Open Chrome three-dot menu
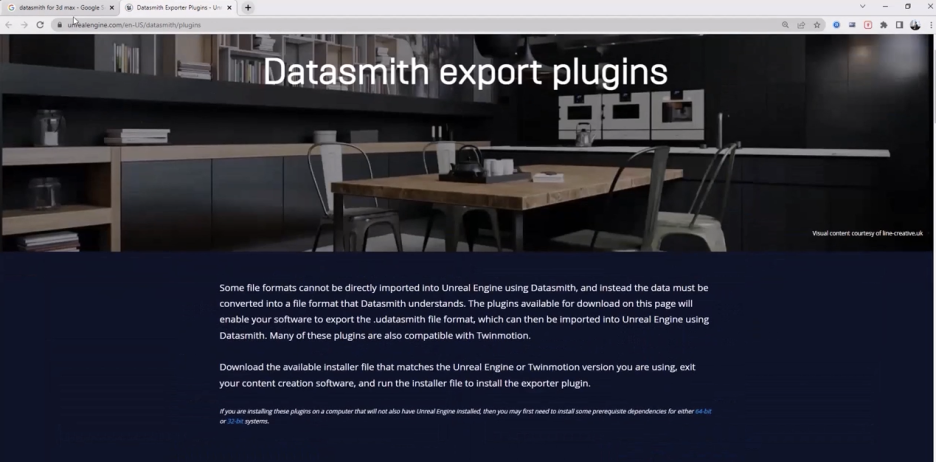The width and height of the screenshot is (936, 462). (x=931, y=25)
